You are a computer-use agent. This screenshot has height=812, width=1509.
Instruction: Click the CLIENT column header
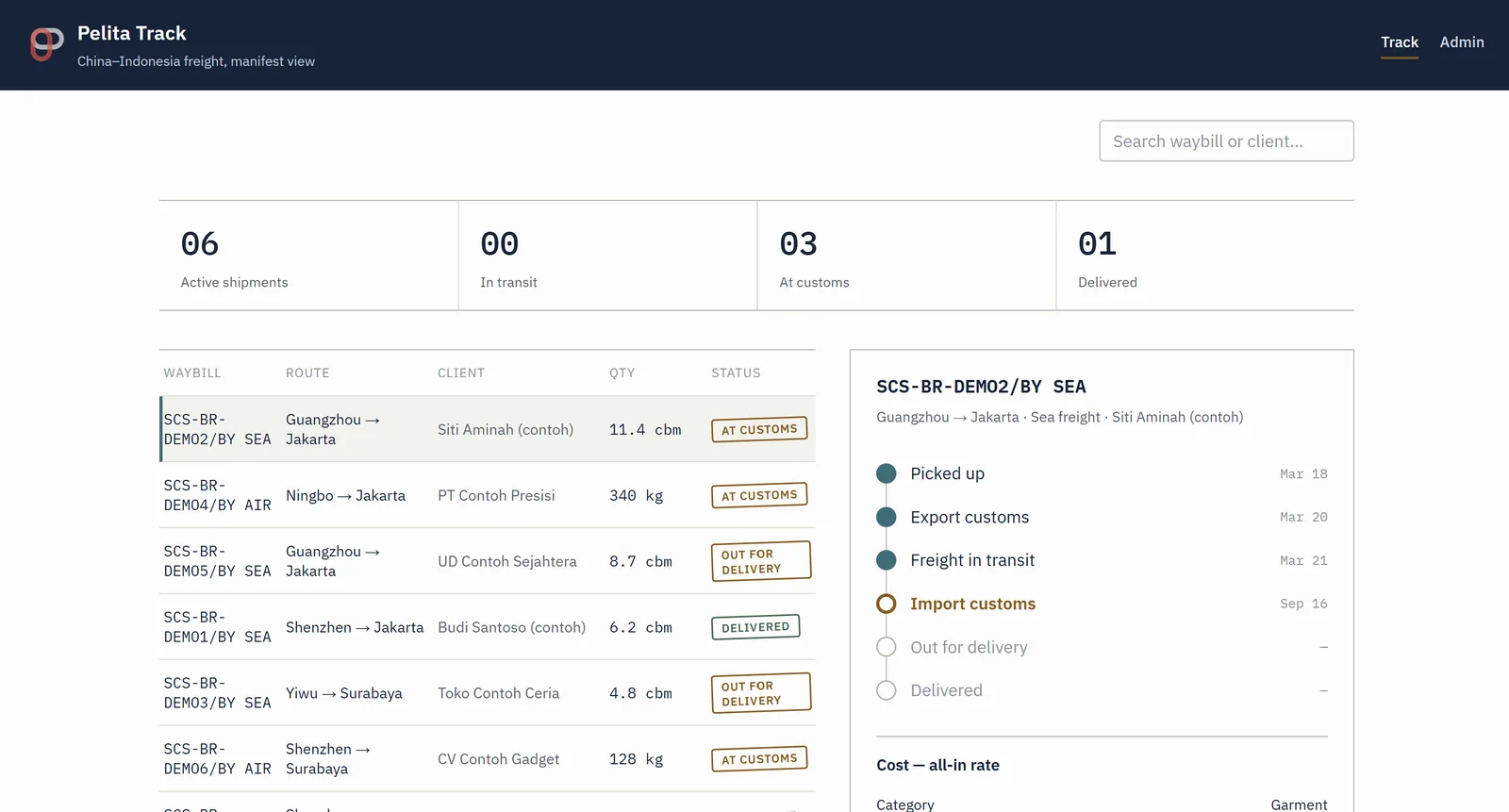pyautogui.click(x=461, y=373)
